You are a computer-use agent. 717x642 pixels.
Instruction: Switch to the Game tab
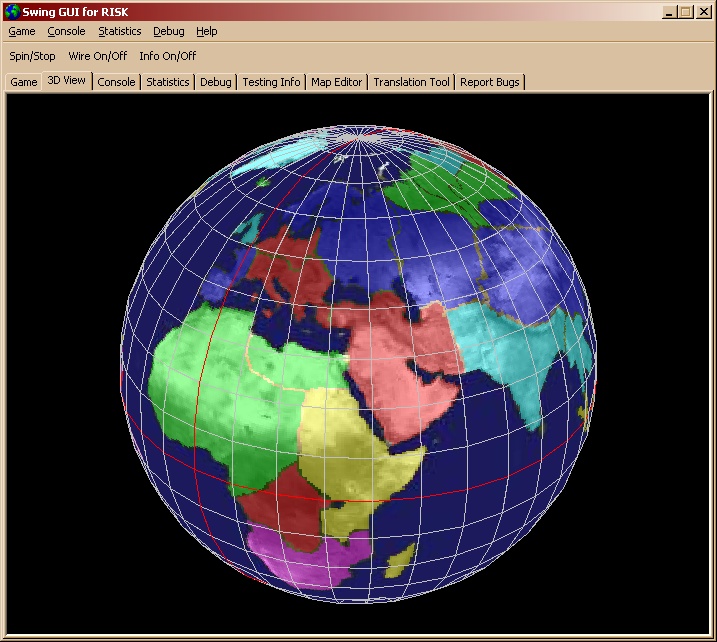tap(24, 82)
